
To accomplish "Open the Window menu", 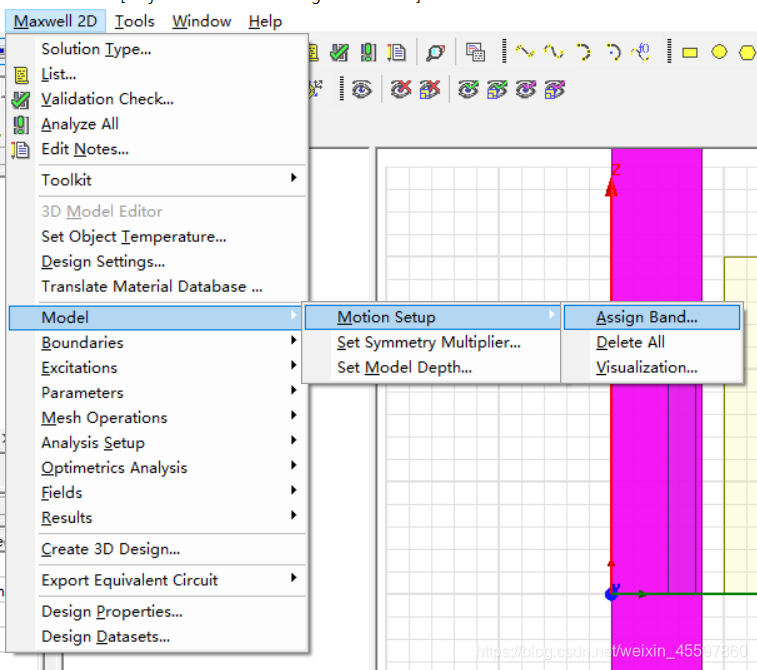I will pos(201,21).
